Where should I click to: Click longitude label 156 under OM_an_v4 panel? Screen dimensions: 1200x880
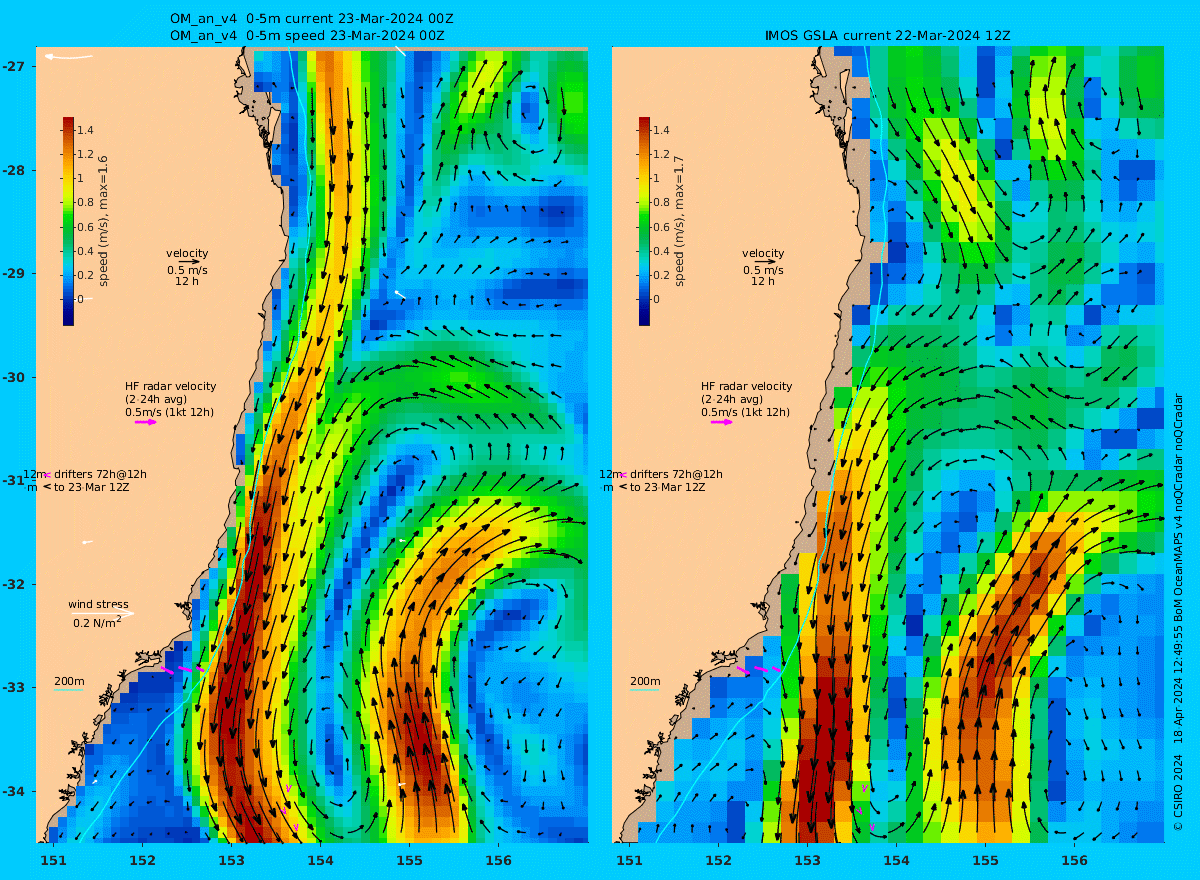click(498, 860)
